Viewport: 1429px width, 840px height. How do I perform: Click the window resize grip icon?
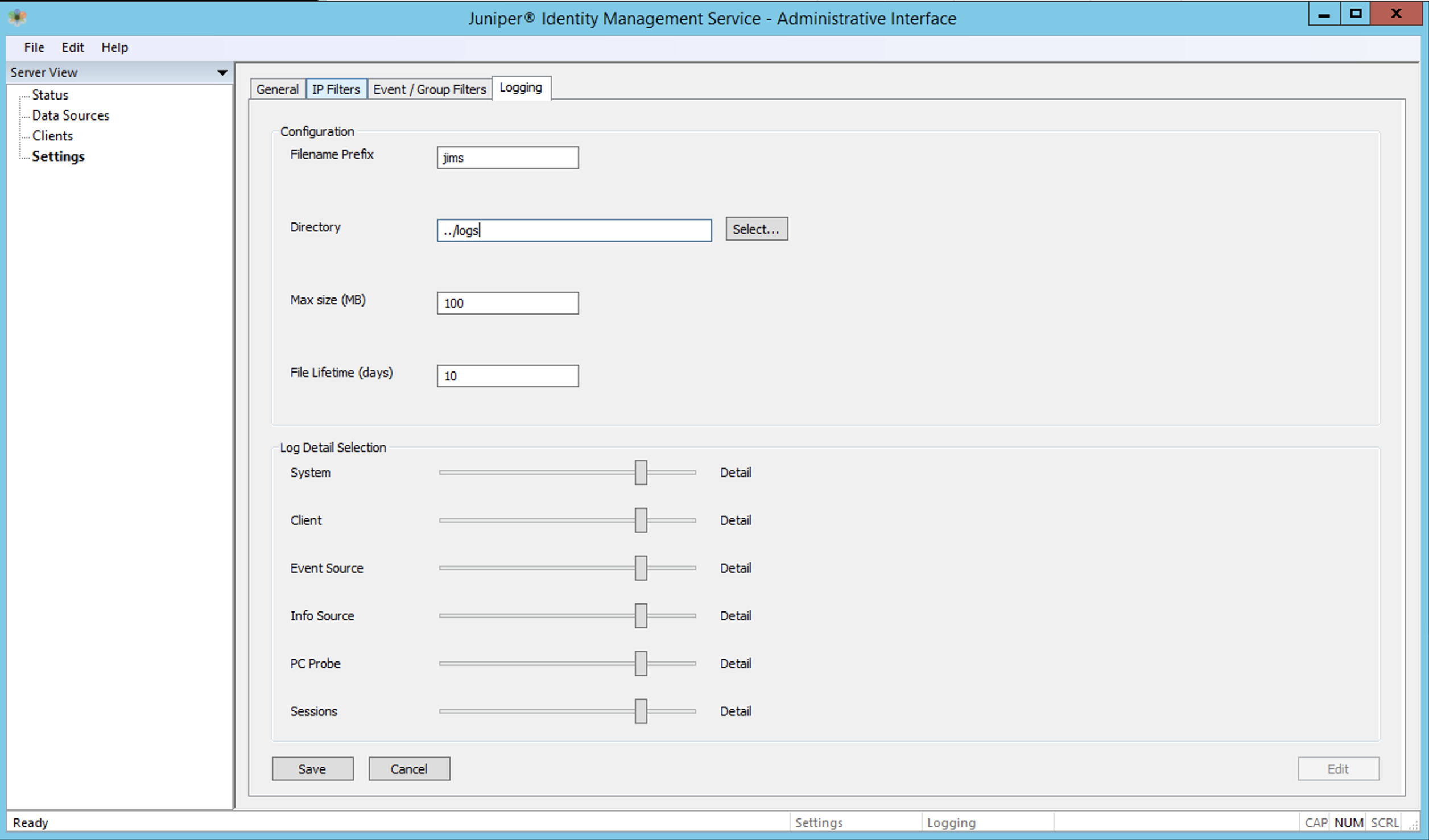(1413, 825)
